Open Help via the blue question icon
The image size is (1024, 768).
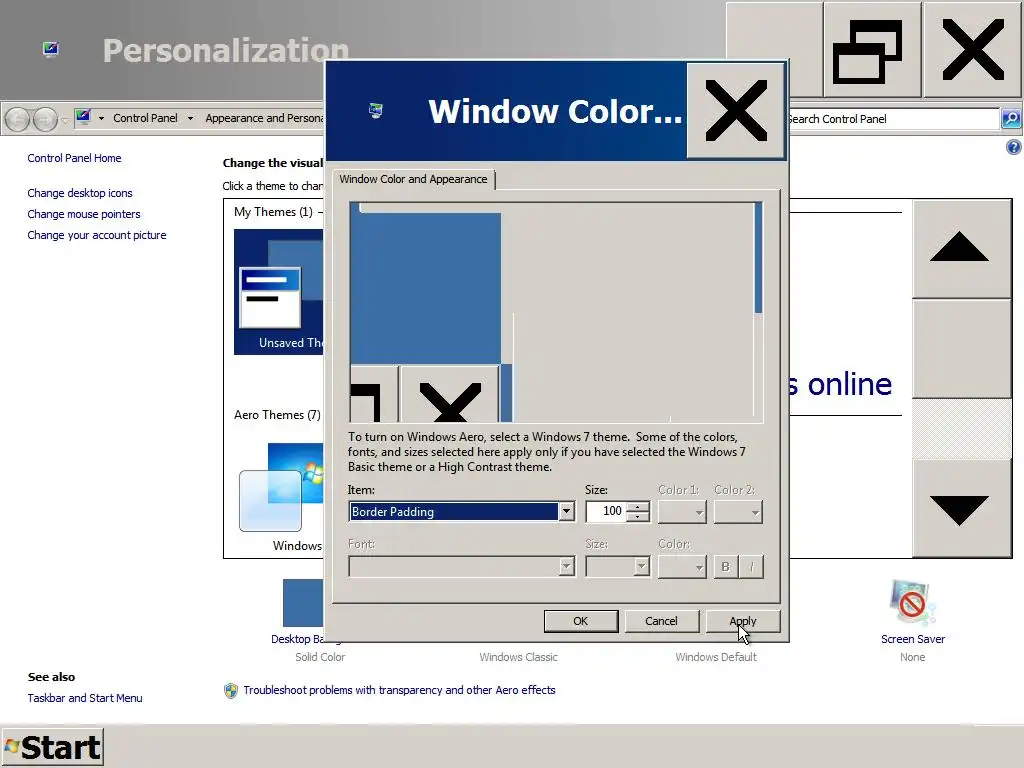[x=1014, y=148]
